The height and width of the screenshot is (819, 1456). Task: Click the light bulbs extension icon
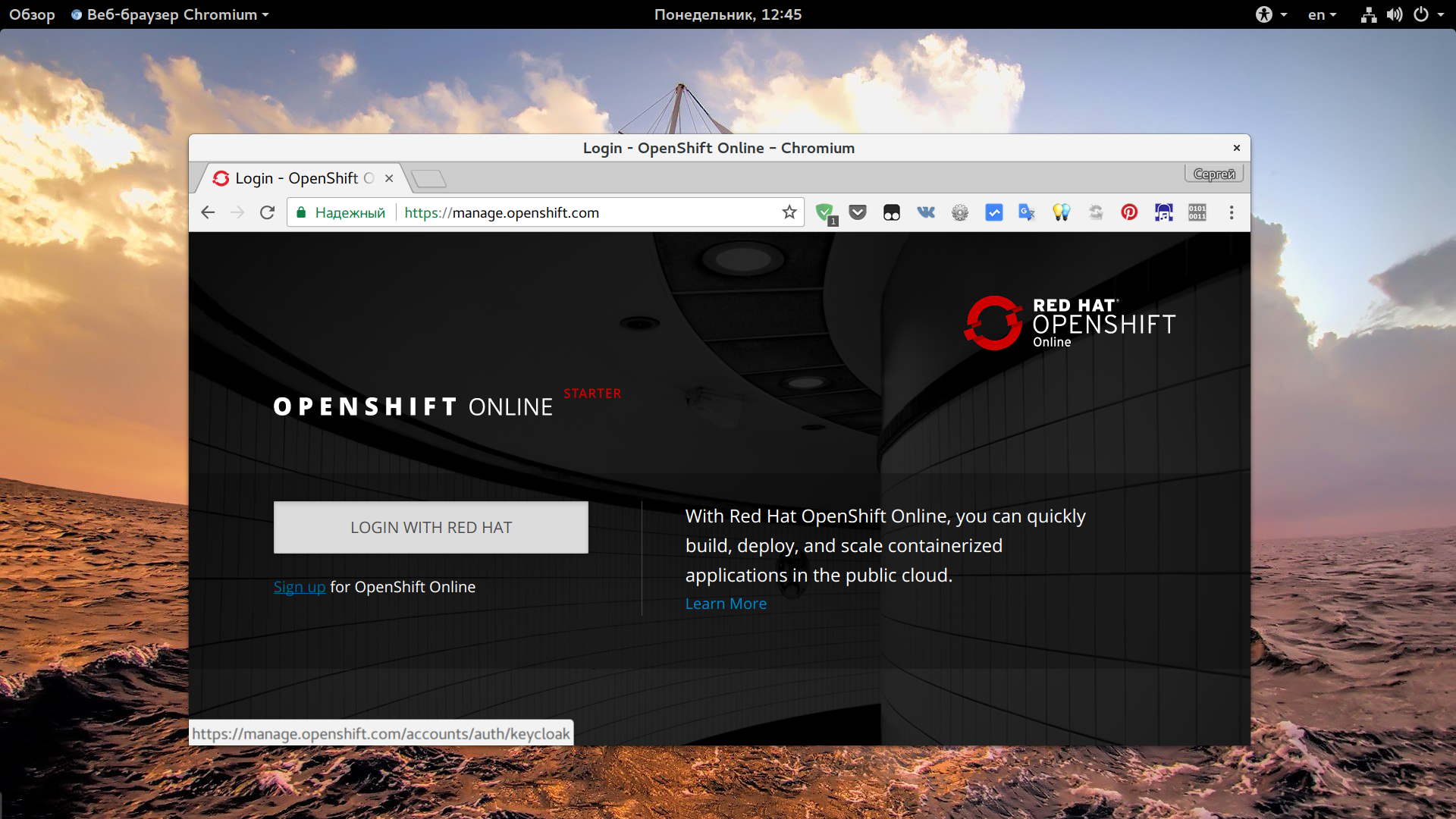click(x=1061, y=212)
